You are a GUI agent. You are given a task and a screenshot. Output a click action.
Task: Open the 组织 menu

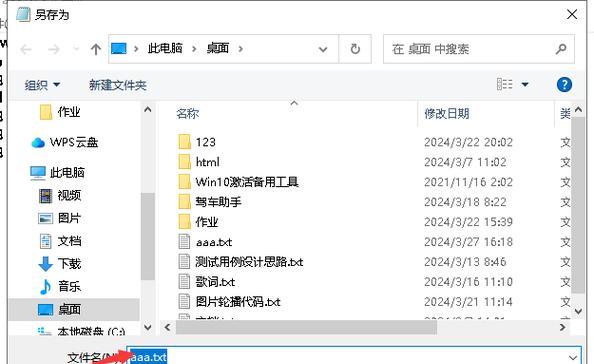point(42,85)
